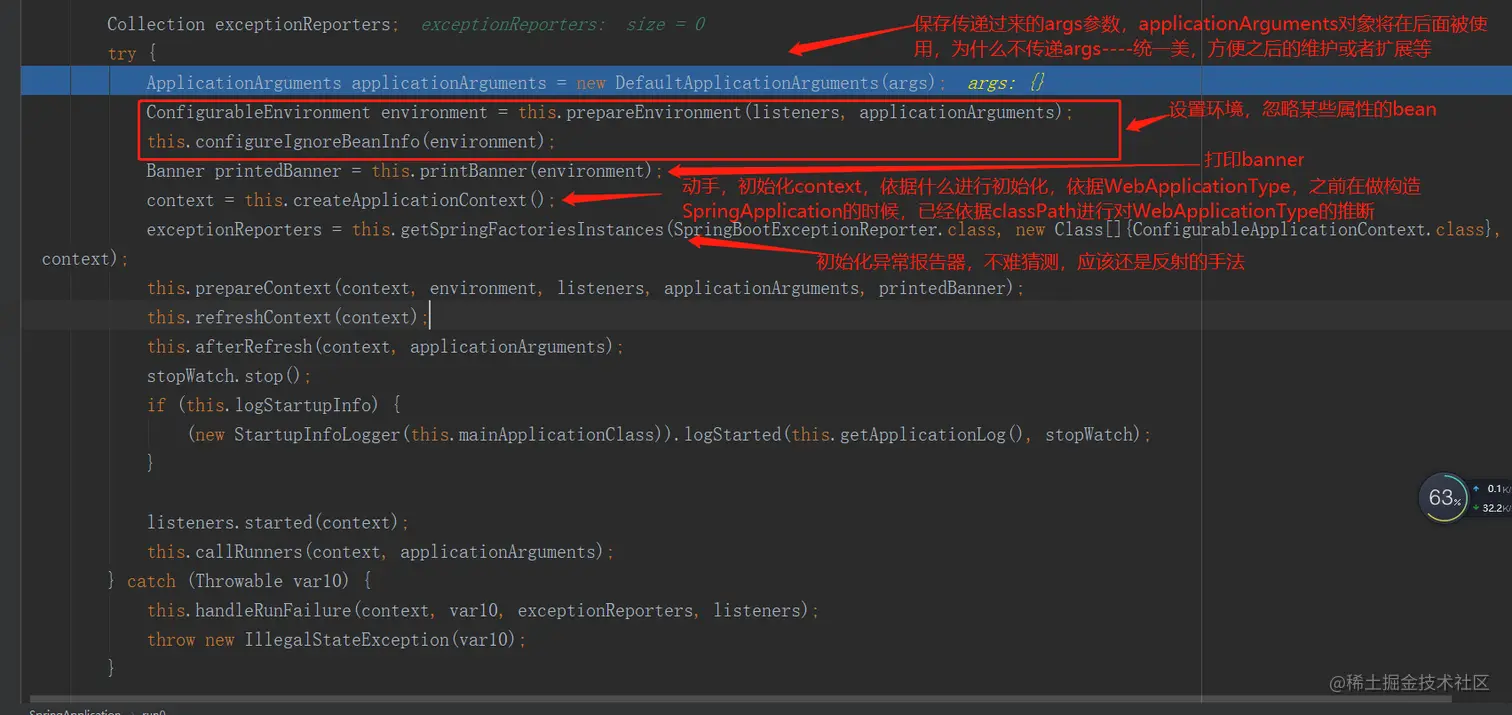Image resolution: width=1512 pixels, height=715 pixels.
Task: Click the 63% floating monitor circle
Action: (x=1444, y=498)
